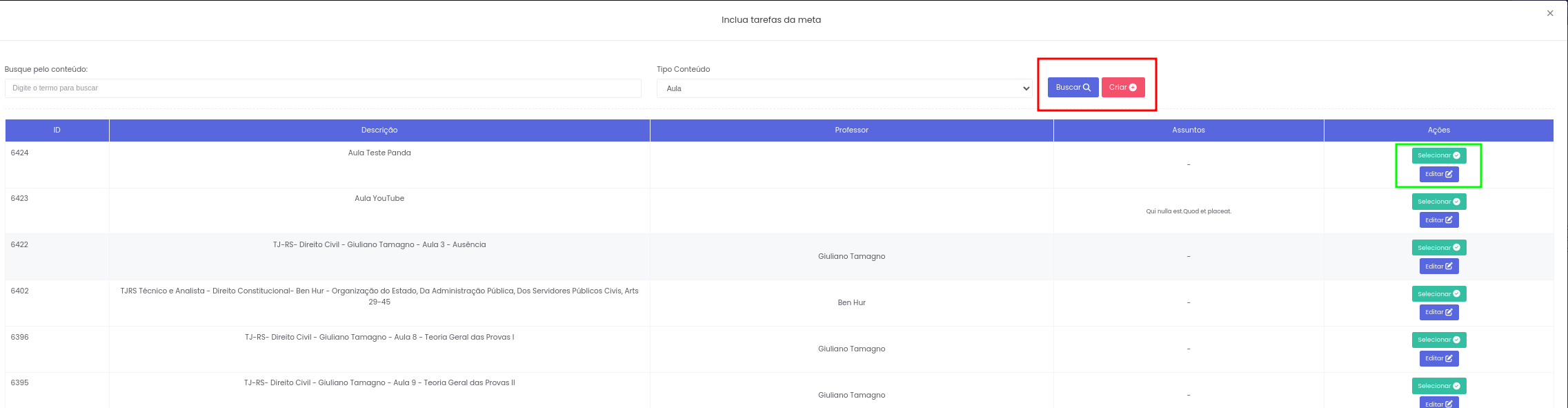Select Aula 9 Teoria Geral das Provas II
Image resolution: width=1568 pixels, height=408 pixels.
(x=1438, y=386)
